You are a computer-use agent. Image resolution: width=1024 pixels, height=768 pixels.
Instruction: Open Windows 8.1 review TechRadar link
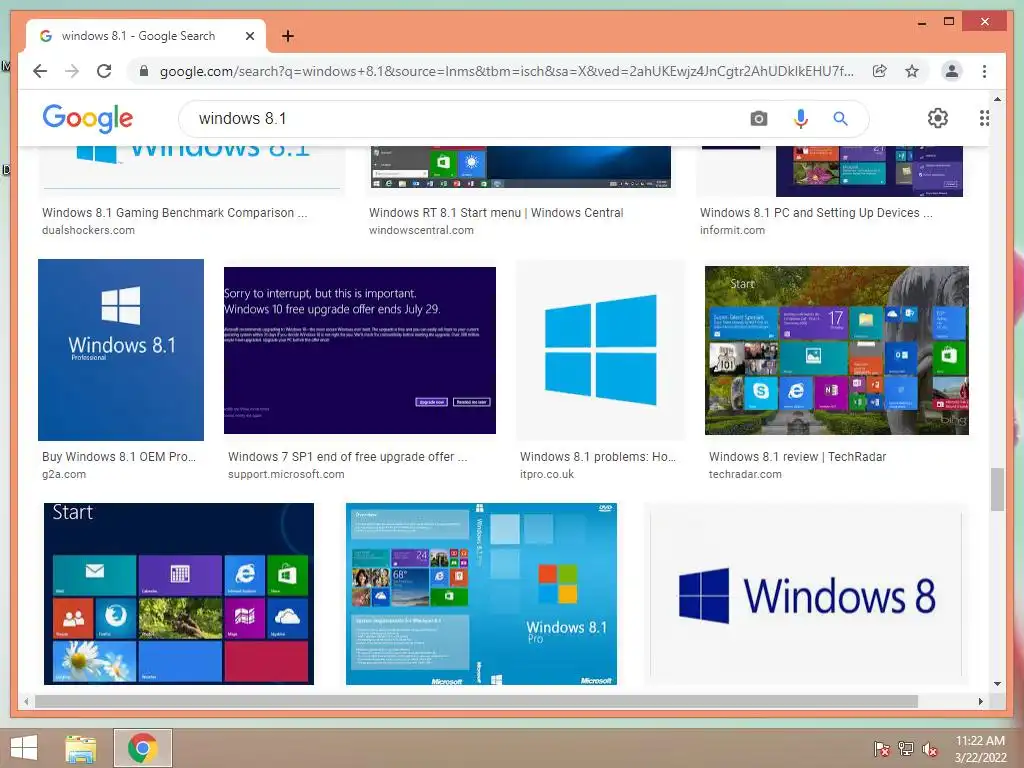point(797,457)
